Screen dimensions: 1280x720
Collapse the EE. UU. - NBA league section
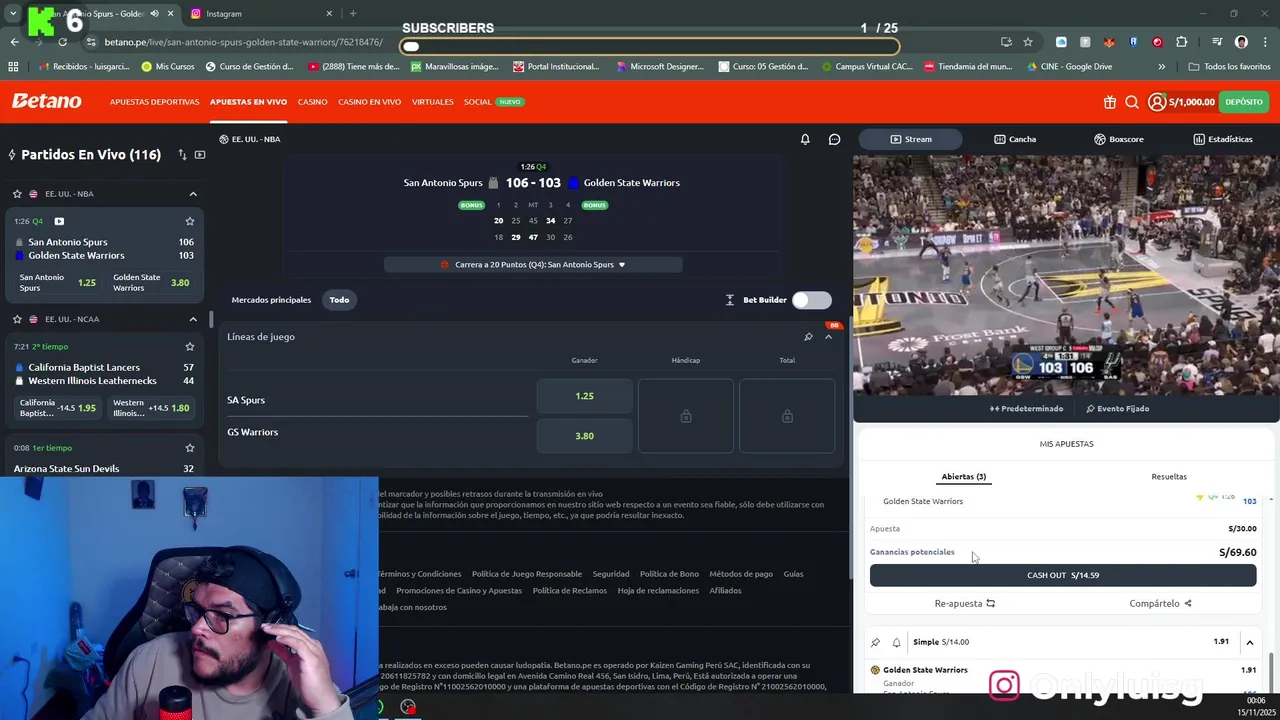(193, 194)
